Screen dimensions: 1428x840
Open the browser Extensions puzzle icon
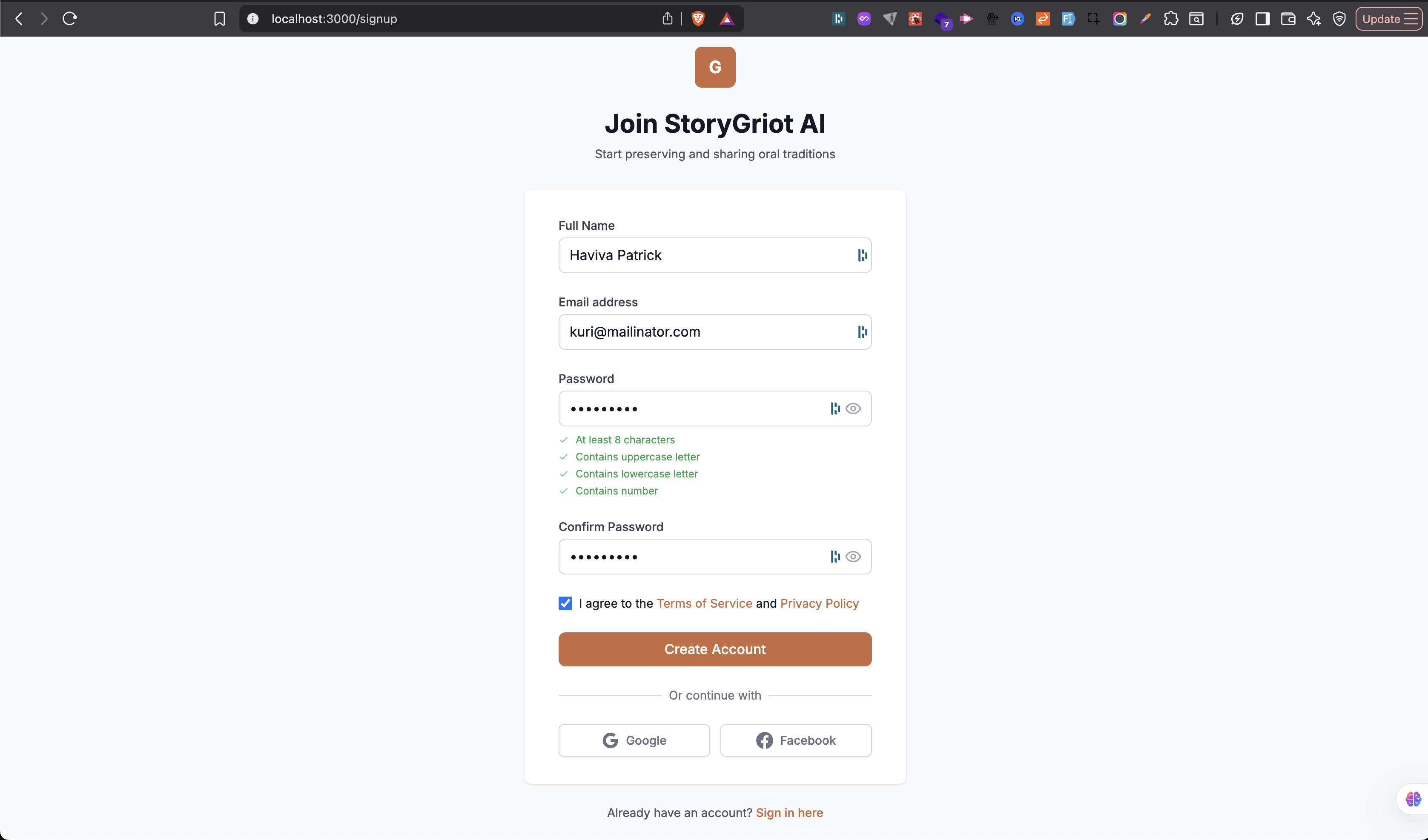[1171, 19]
